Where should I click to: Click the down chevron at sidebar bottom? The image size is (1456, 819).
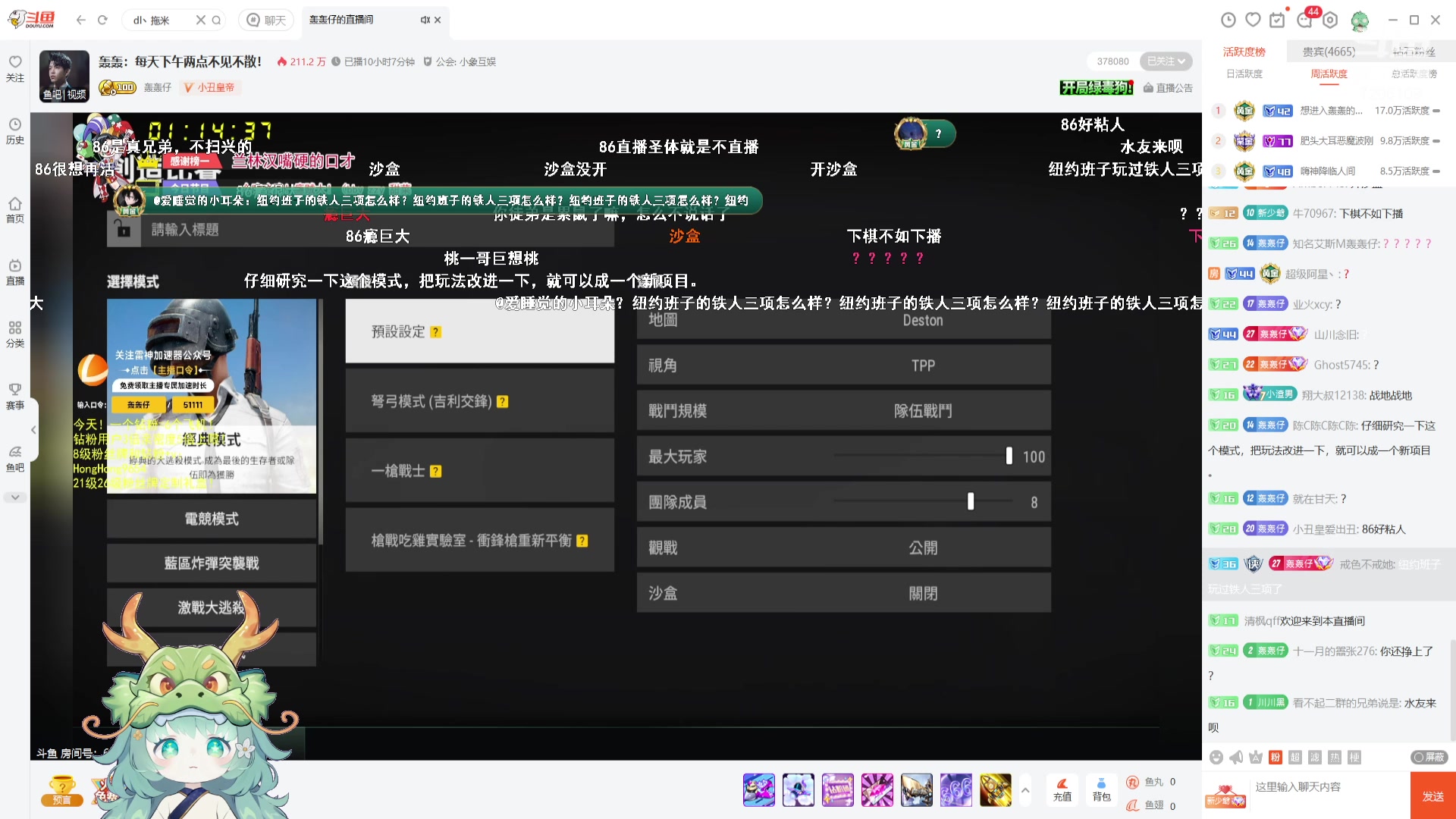[15, 497]
